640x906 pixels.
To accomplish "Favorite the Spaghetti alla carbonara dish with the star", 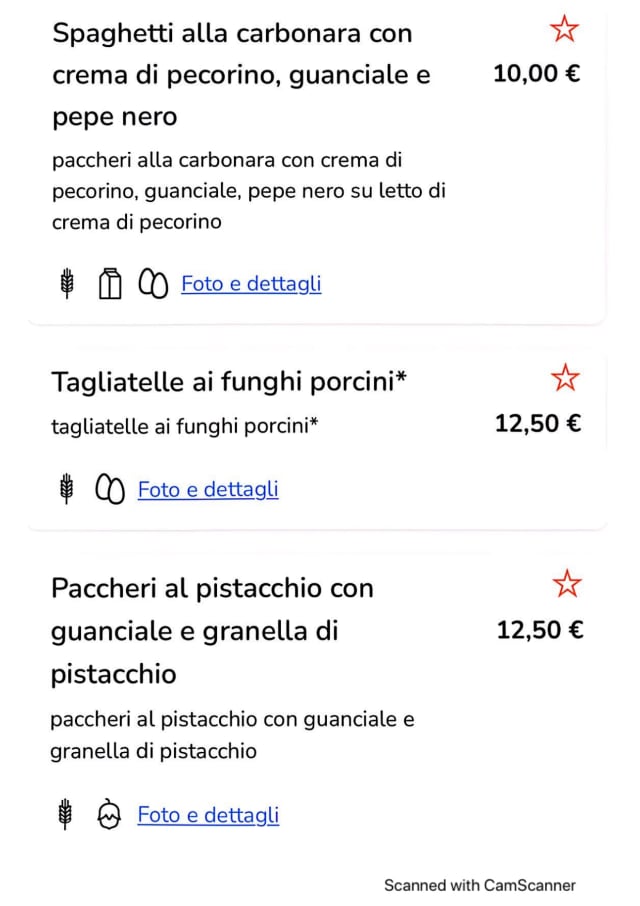I will coord(565,29).
